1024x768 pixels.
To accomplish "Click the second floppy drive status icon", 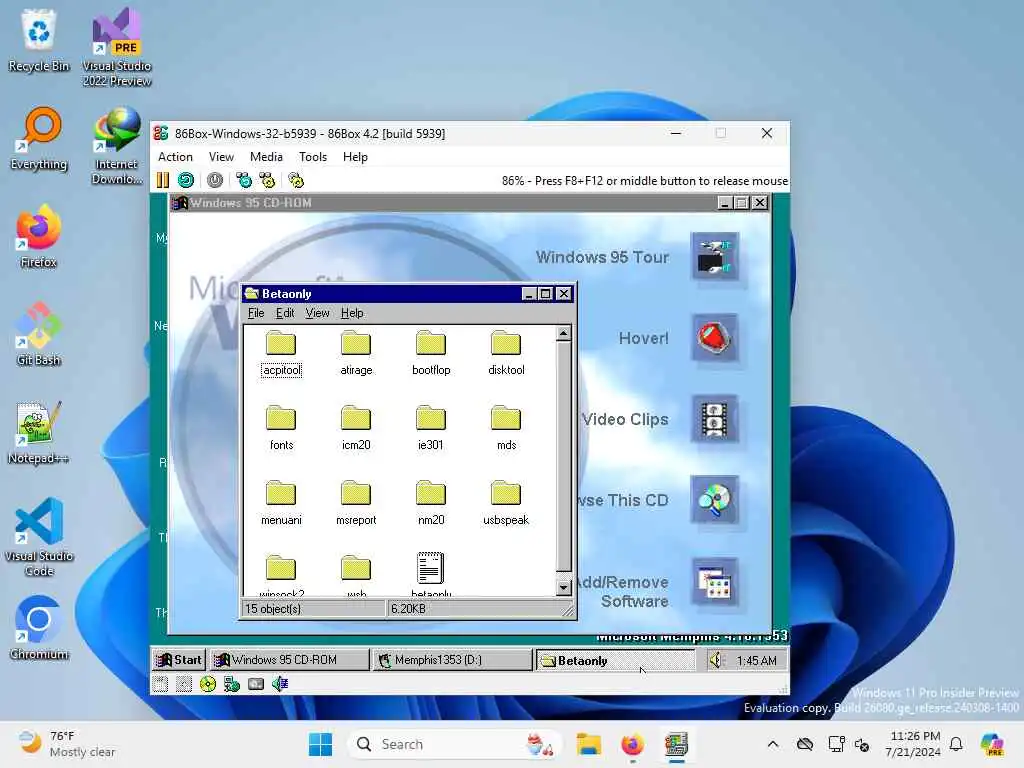I will [x=184, y=684].
